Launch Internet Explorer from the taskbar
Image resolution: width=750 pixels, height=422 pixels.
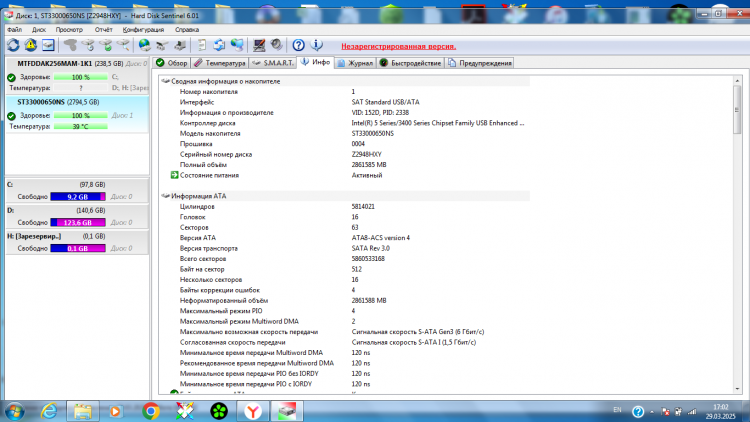point(49,411)
